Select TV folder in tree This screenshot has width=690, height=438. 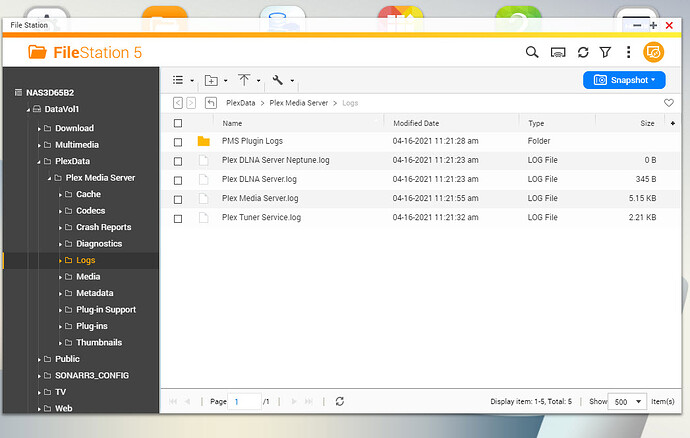point(60,392)
